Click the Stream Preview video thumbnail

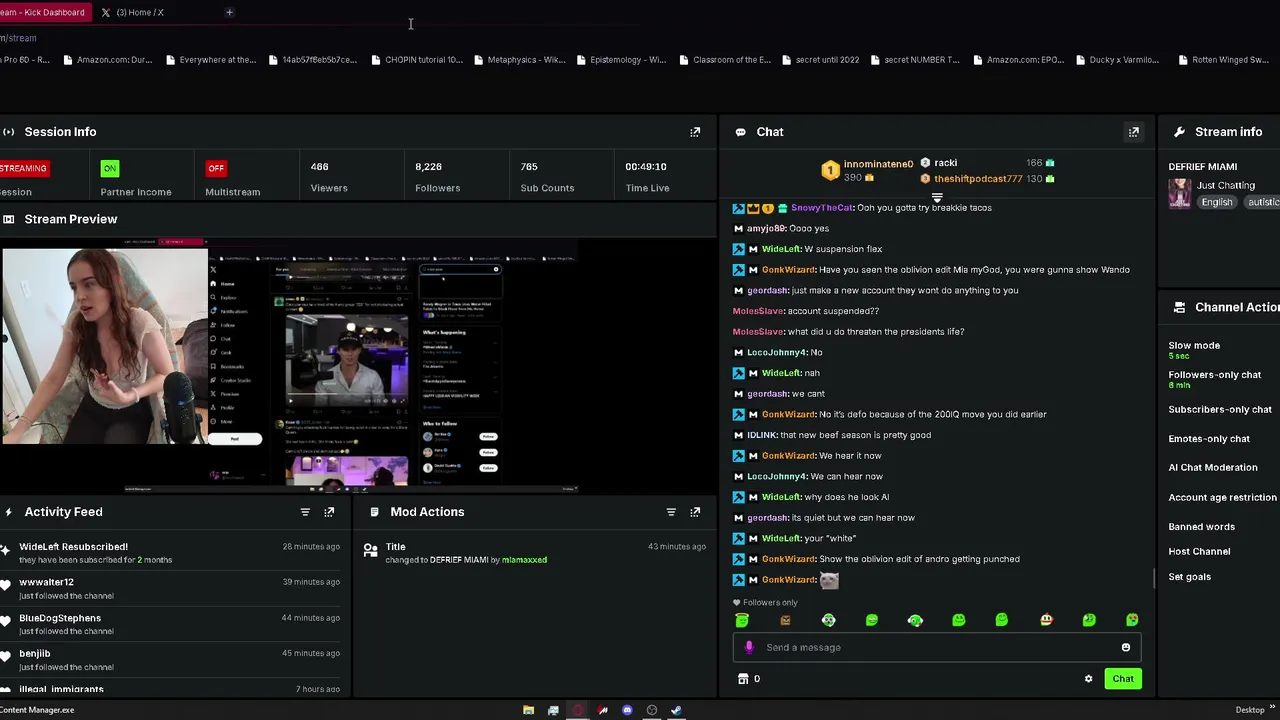tap(290, 366)
